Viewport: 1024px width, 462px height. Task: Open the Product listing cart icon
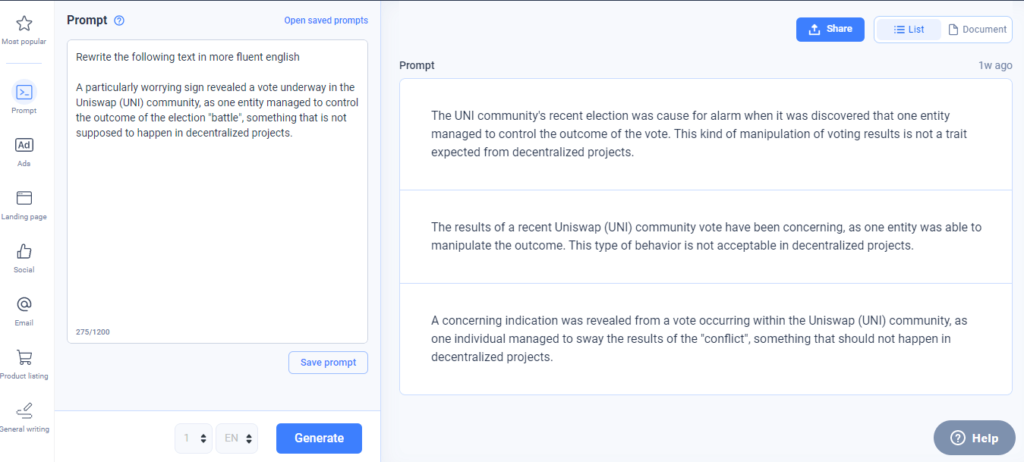[x=24, y=357]
